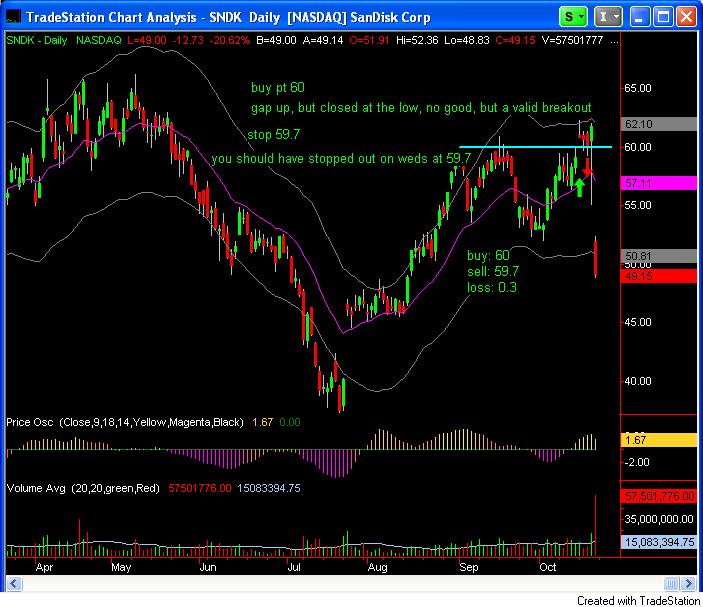The width and height of the screenshot is (703, 607).
Task: Click the 'Lo=48.83' status value
Action: click(467, 40)
